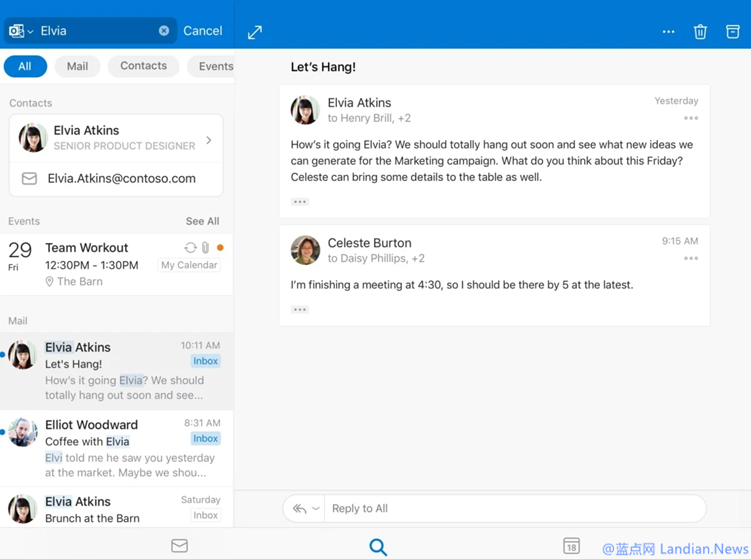Open Outlook account switcher dropdown

pos(20,31)
